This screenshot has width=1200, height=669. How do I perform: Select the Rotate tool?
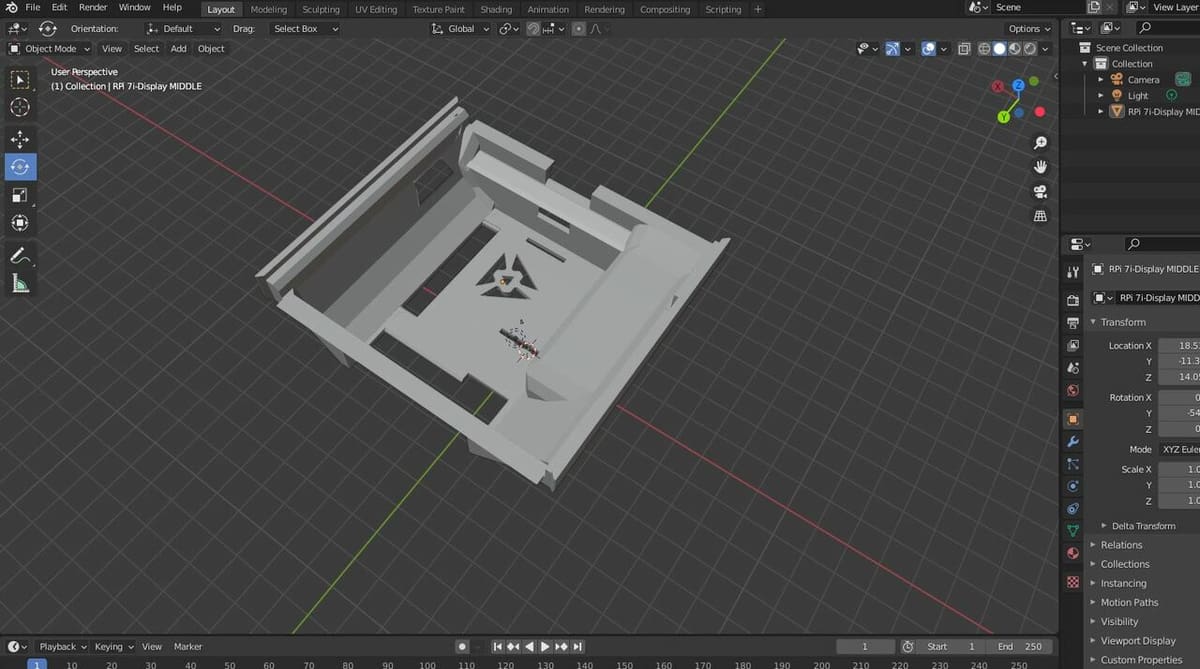pos(20,167)
